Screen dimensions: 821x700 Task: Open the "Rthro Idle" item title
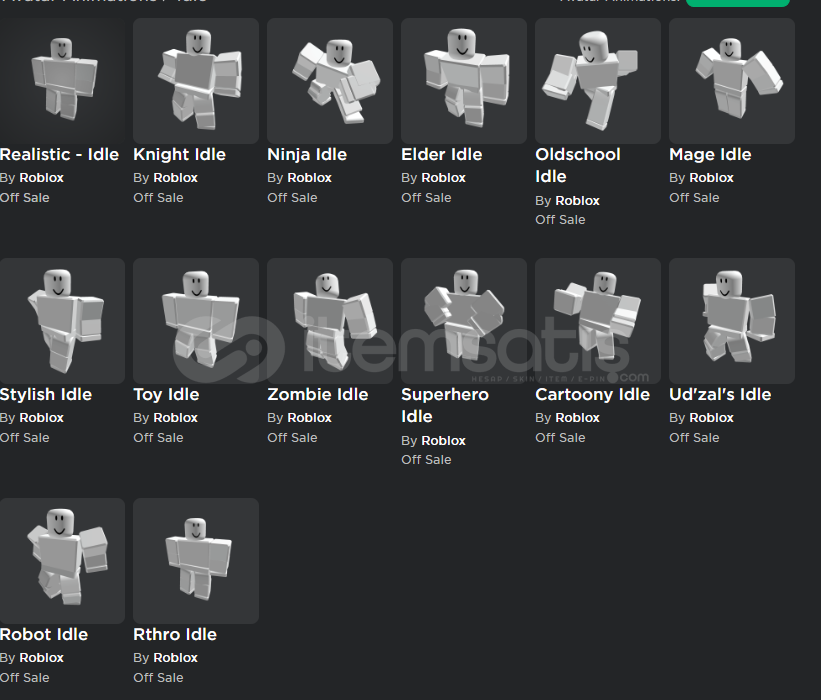point(175,634)
